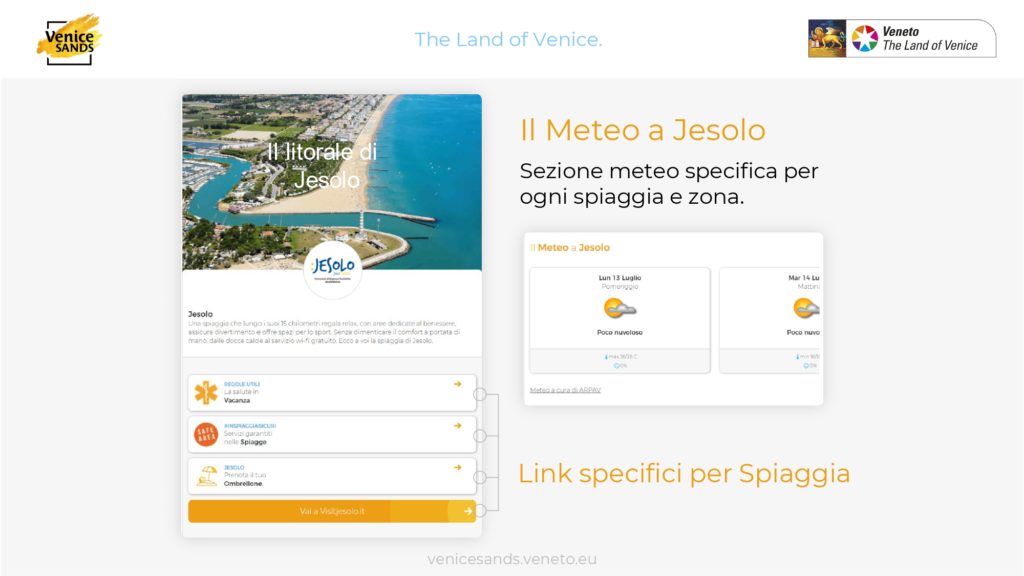Click the thermometer icon under Lun 13 Luglio
The height and width of the screenshot is (576, 1024).
pos(606,357)
